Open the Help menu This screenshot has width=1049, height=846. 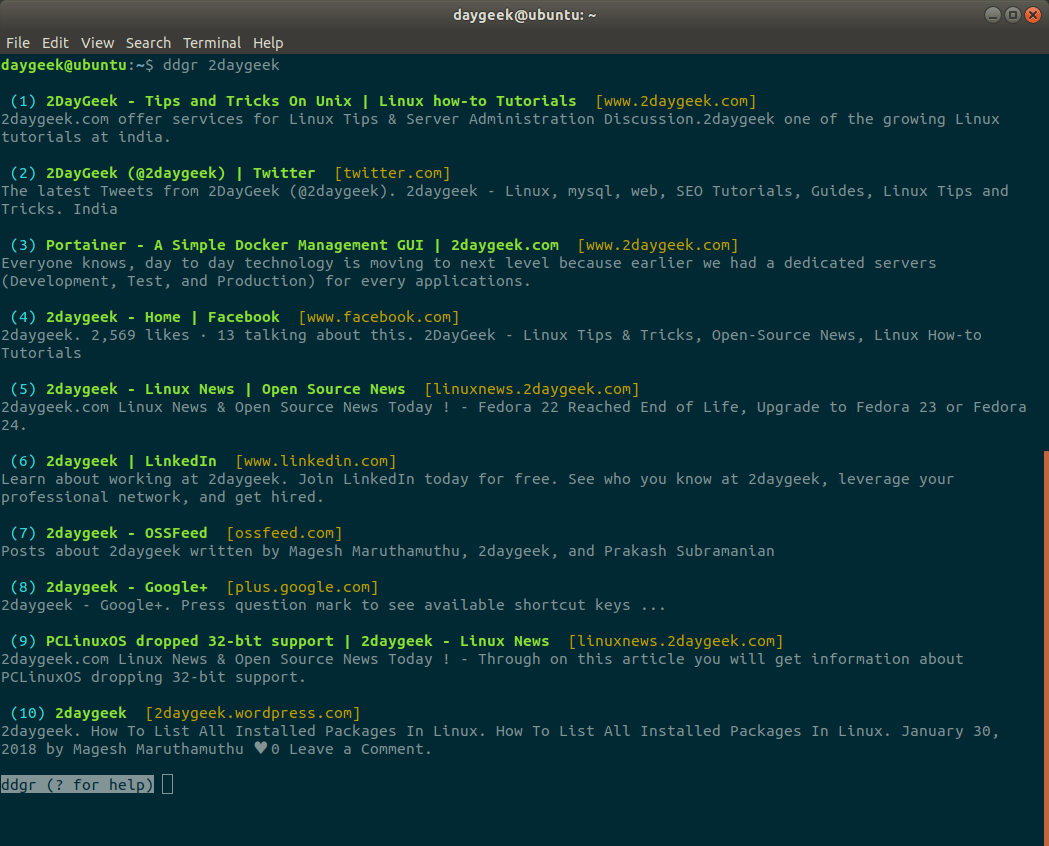pyautogui.click(x=268, y=43)
